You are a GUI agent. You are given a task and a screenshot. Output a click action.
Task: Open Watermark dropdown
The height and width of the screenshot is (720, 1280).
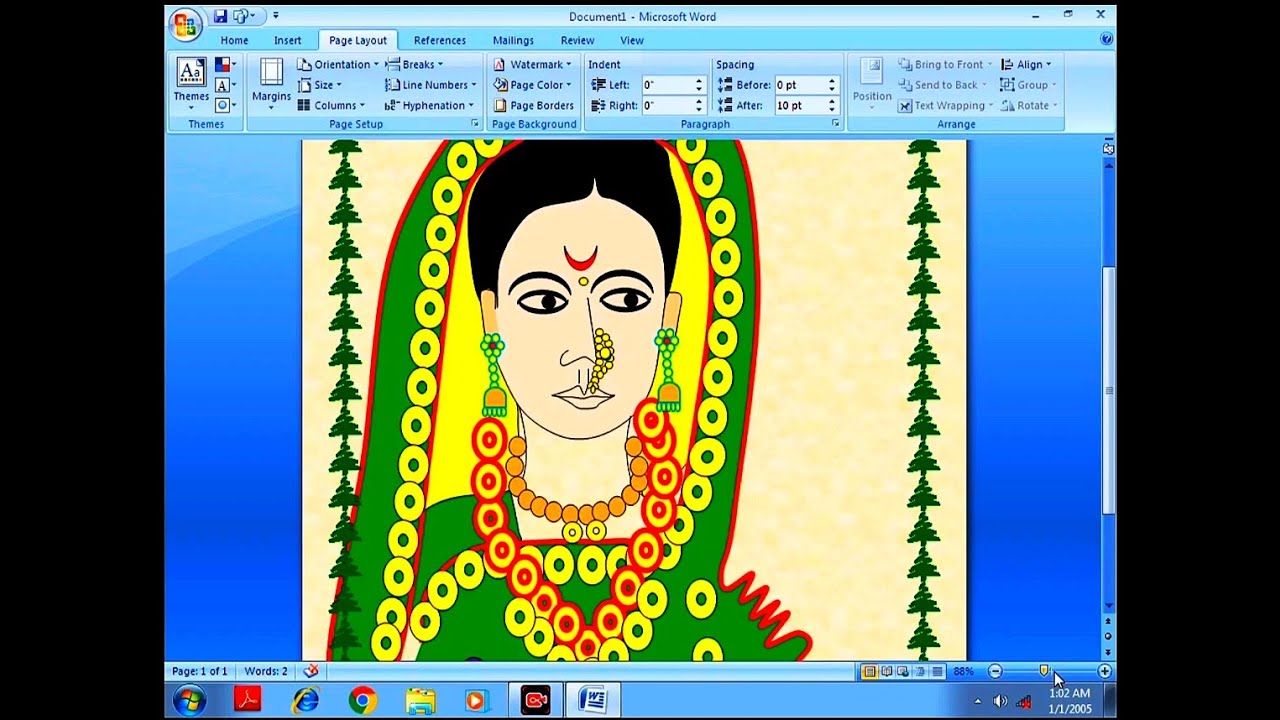(x=533, y=65)
